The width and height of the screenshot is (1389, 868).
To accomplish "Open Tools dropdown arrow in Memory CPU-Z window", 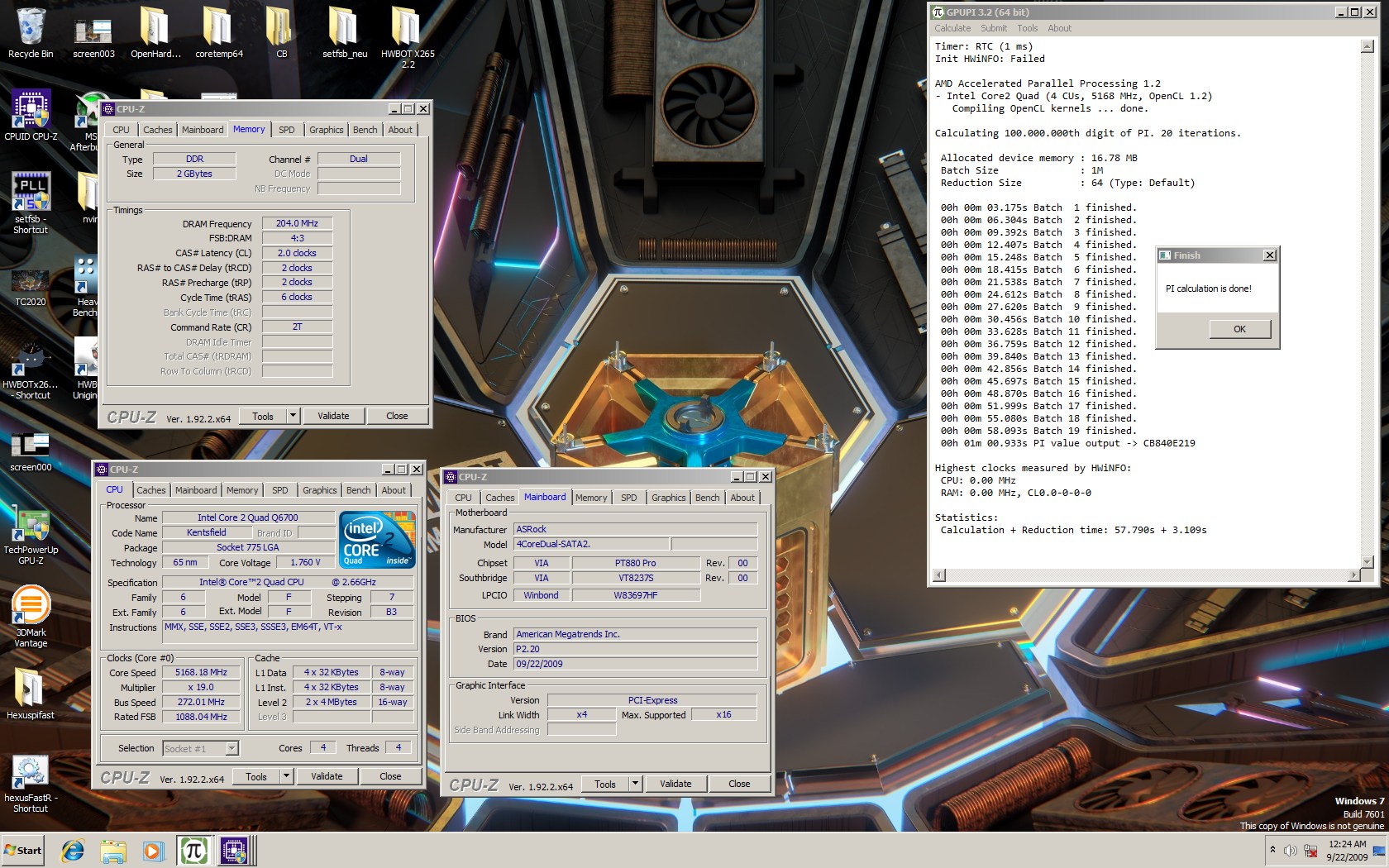I will click(x=293, y=416).
